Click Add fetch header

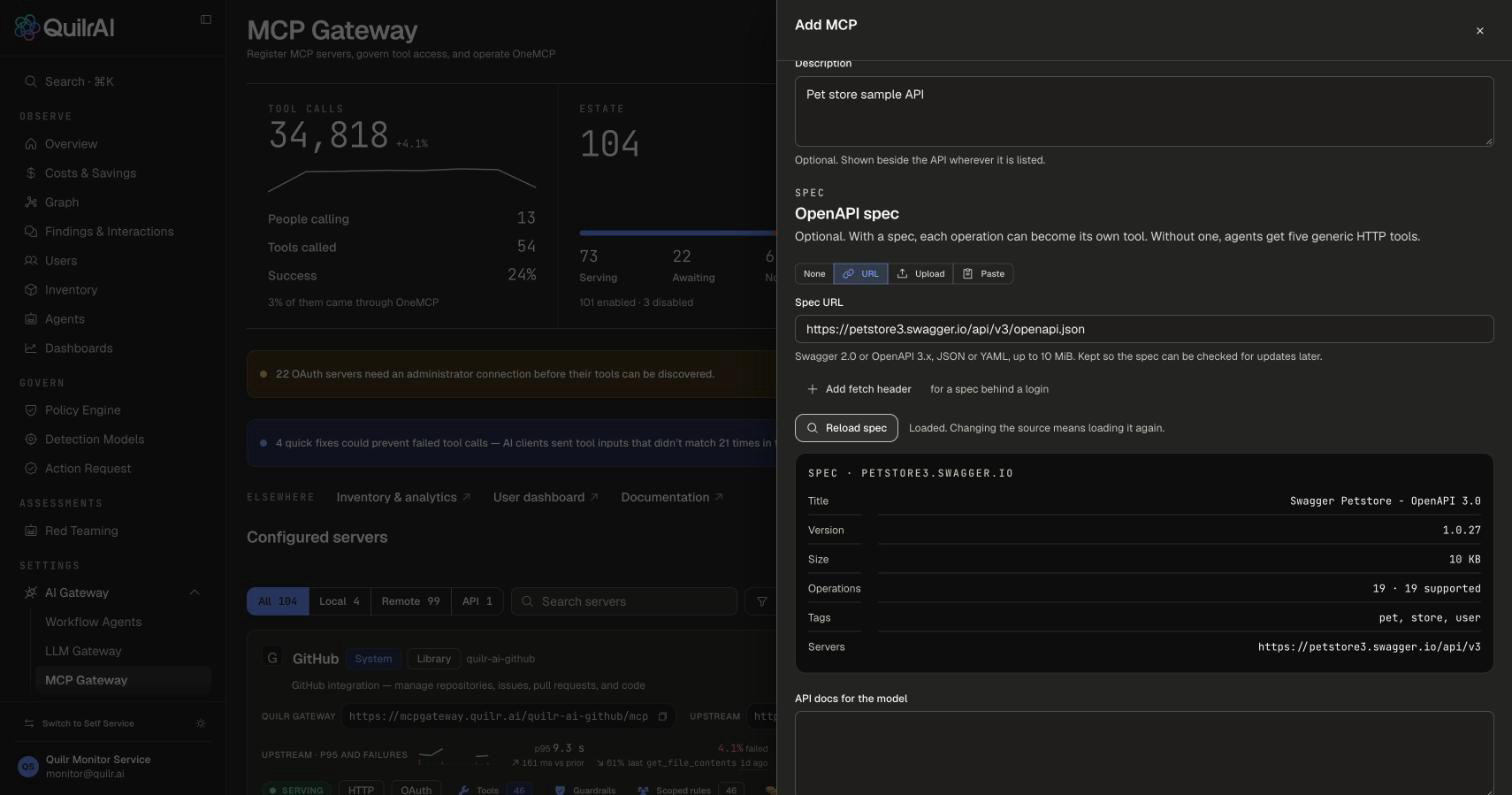pyautogui.click(x=859, y=389)
